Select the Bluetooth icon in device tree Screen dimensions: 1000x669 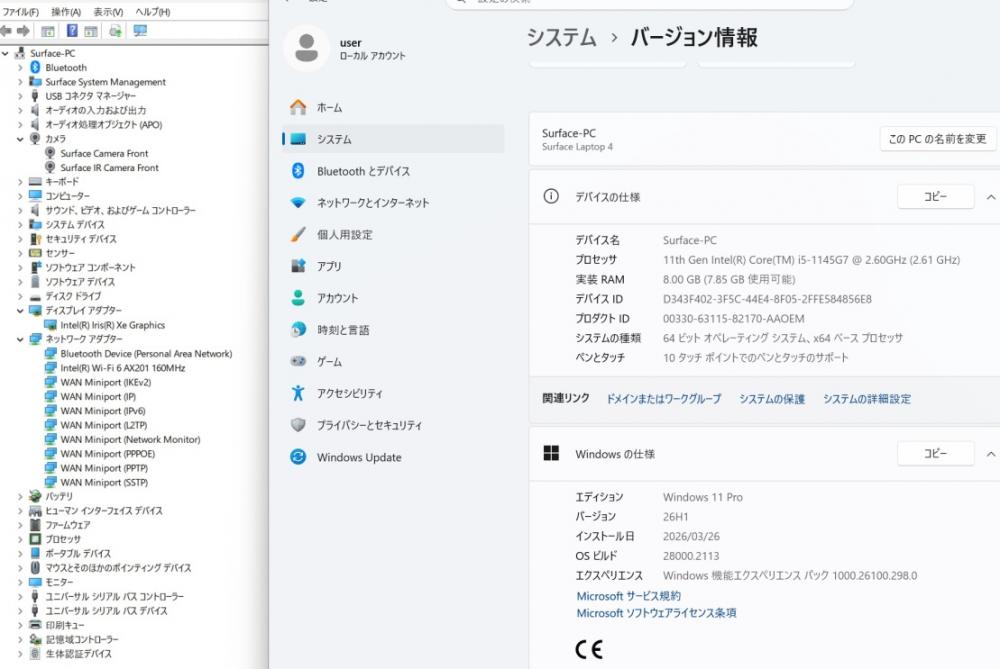[x=35, y=67]
